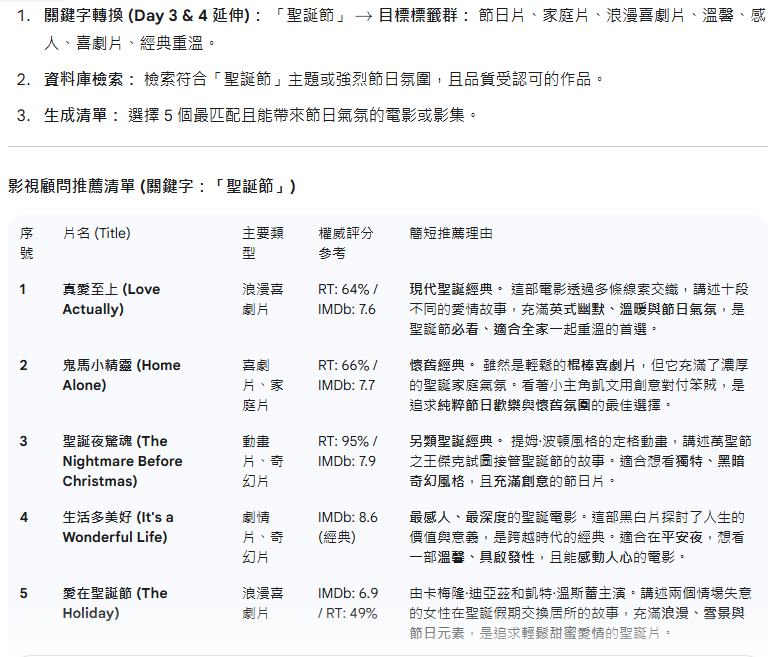
Task: Click description starting 最感人、最深度的聖誕電影
Action: click(578, 537)
